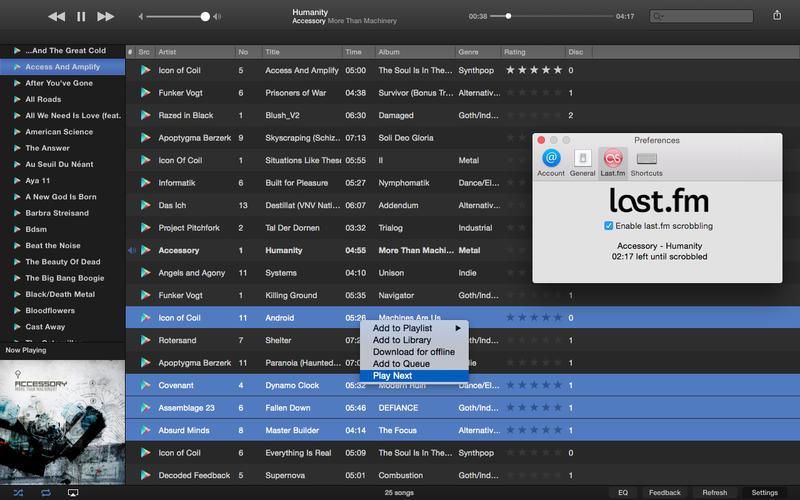Choose Play Next in context menu
The image size is (800, 500).
pos(414,376)
